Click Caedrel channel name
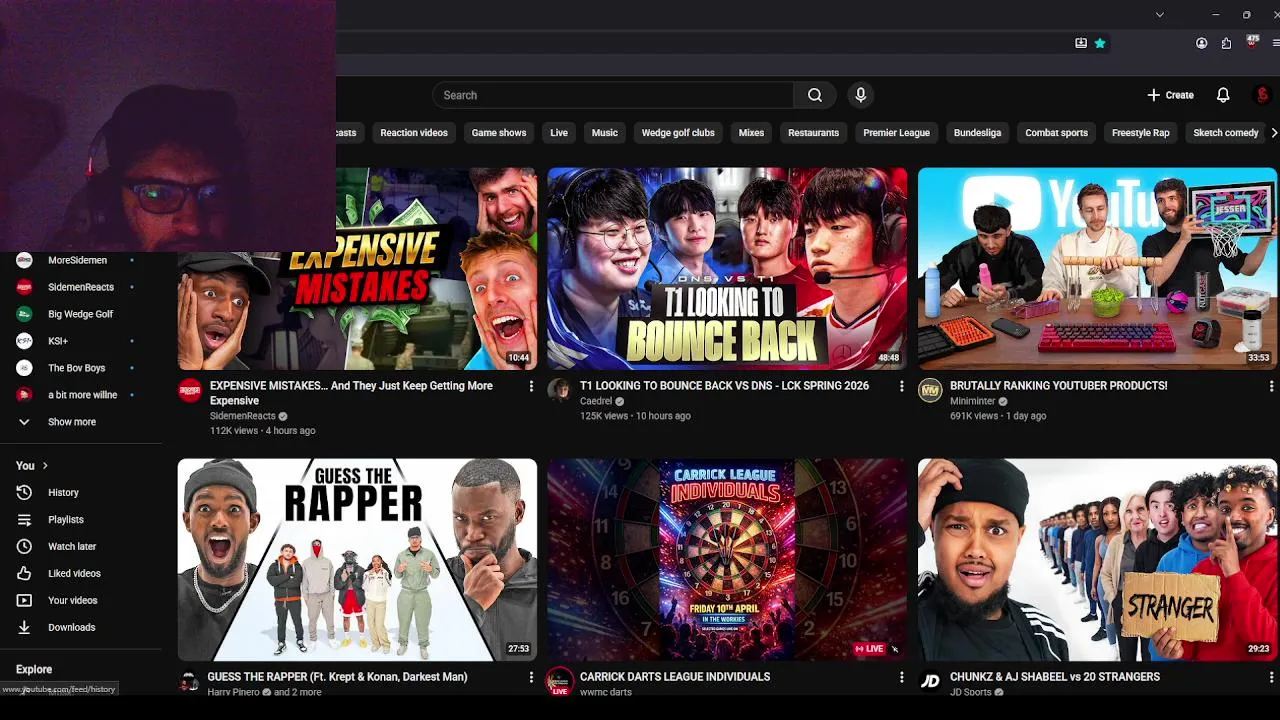 tap(596, 401)
